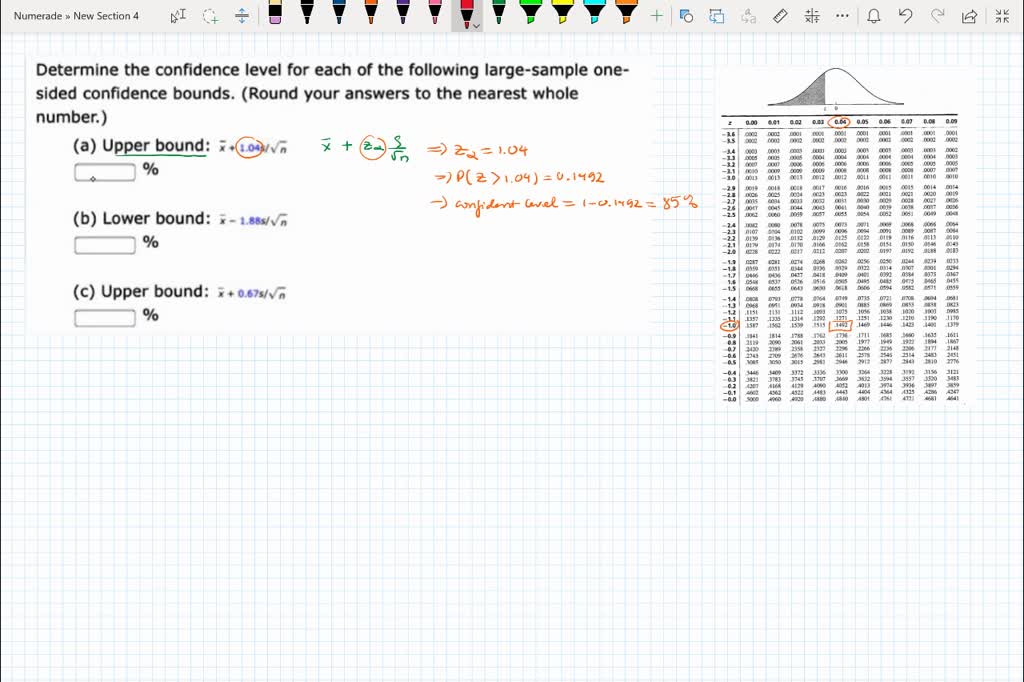Click the add new pen plus icon
The height and width of the screenshot is (682, 1024).
pyautogui.click(x=656, y=14)
